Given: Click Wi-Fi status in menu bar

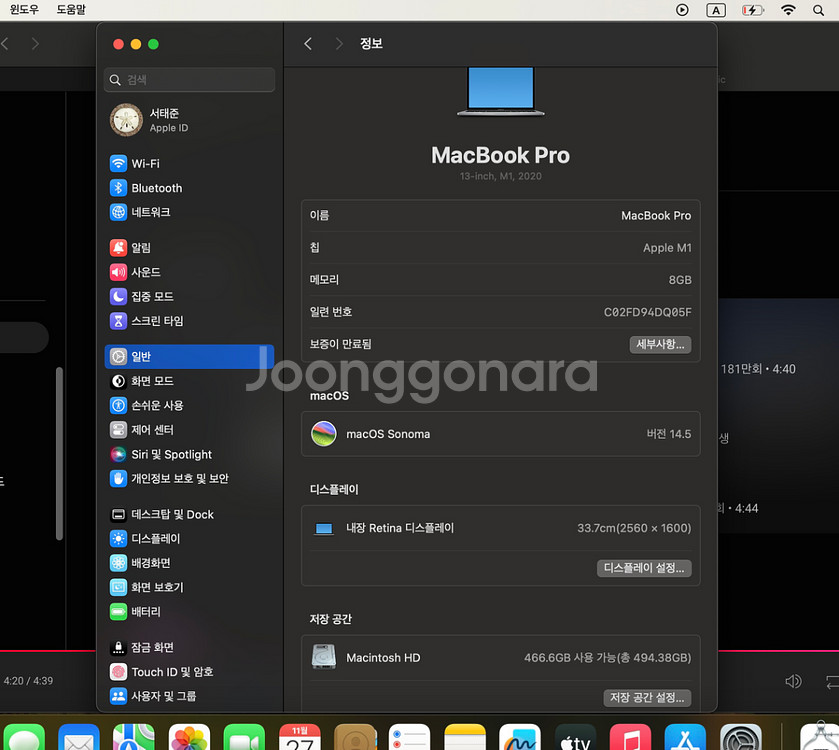Looking at the screenshot, I should pyautogui.click(x=788, y=10).
